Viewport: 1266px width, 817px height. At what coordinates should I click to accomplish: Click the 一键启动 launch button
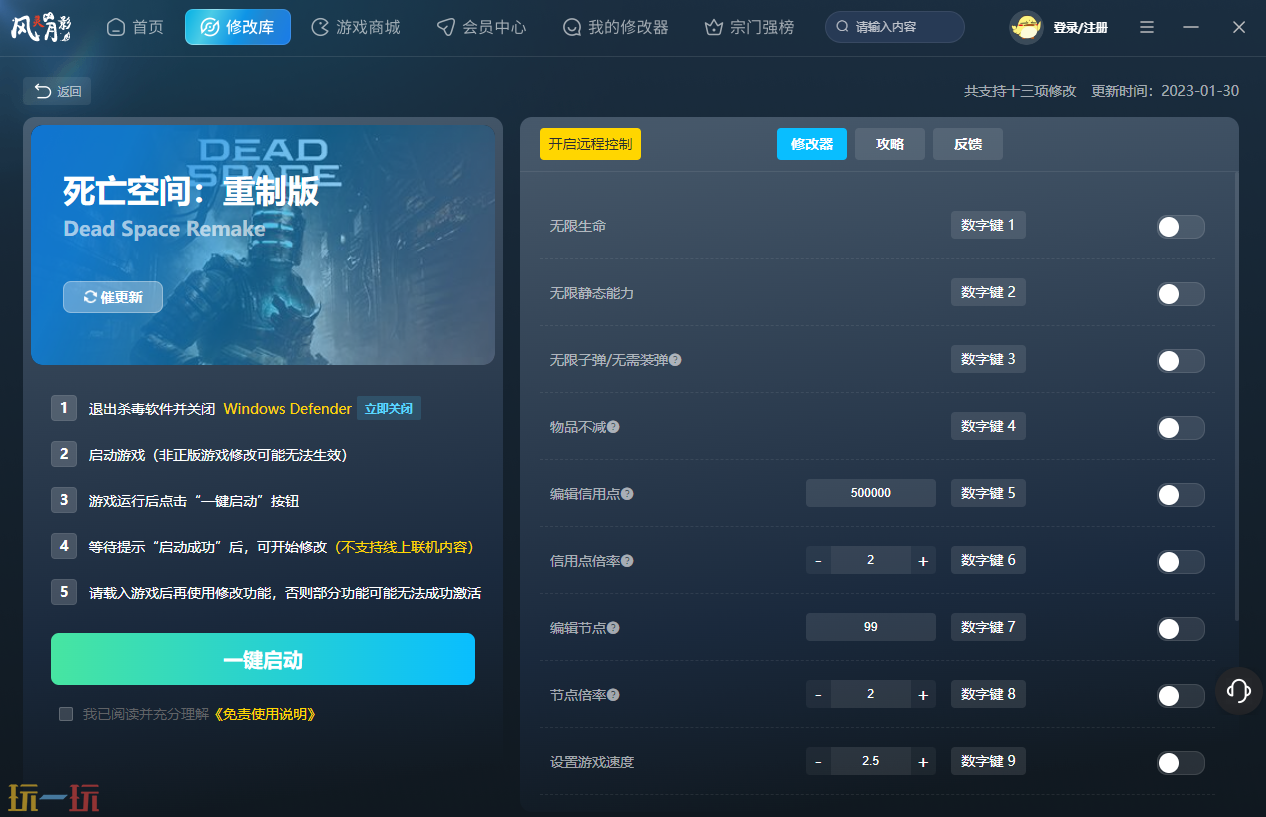263,659
